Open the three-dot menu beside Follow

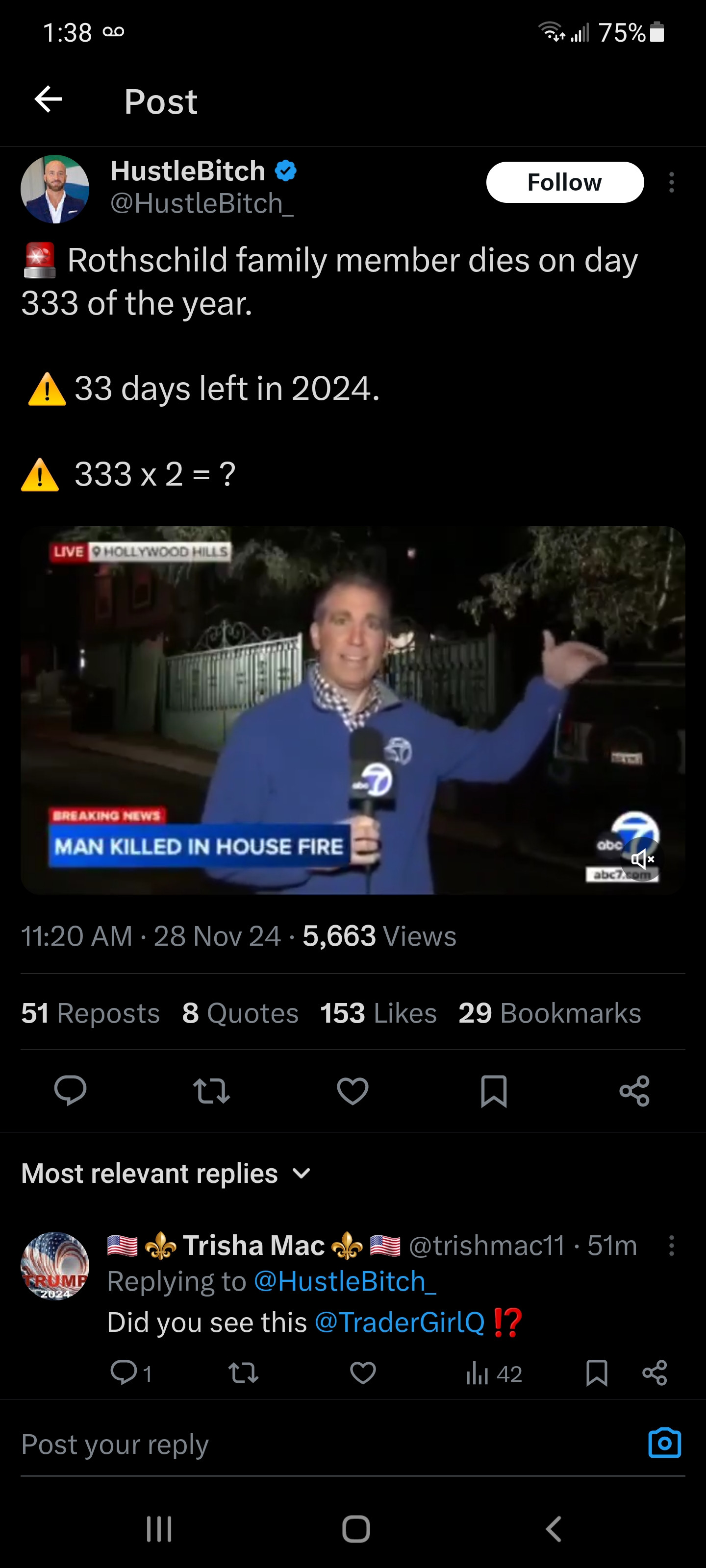tap(671, 182)
